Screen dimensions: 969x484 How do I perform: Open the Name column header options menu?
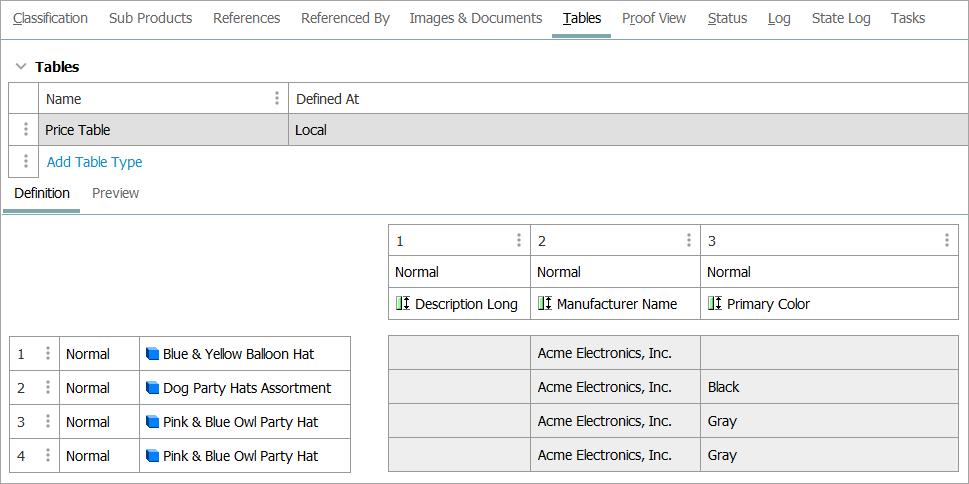pyautogui.click(x=277, y=98)
